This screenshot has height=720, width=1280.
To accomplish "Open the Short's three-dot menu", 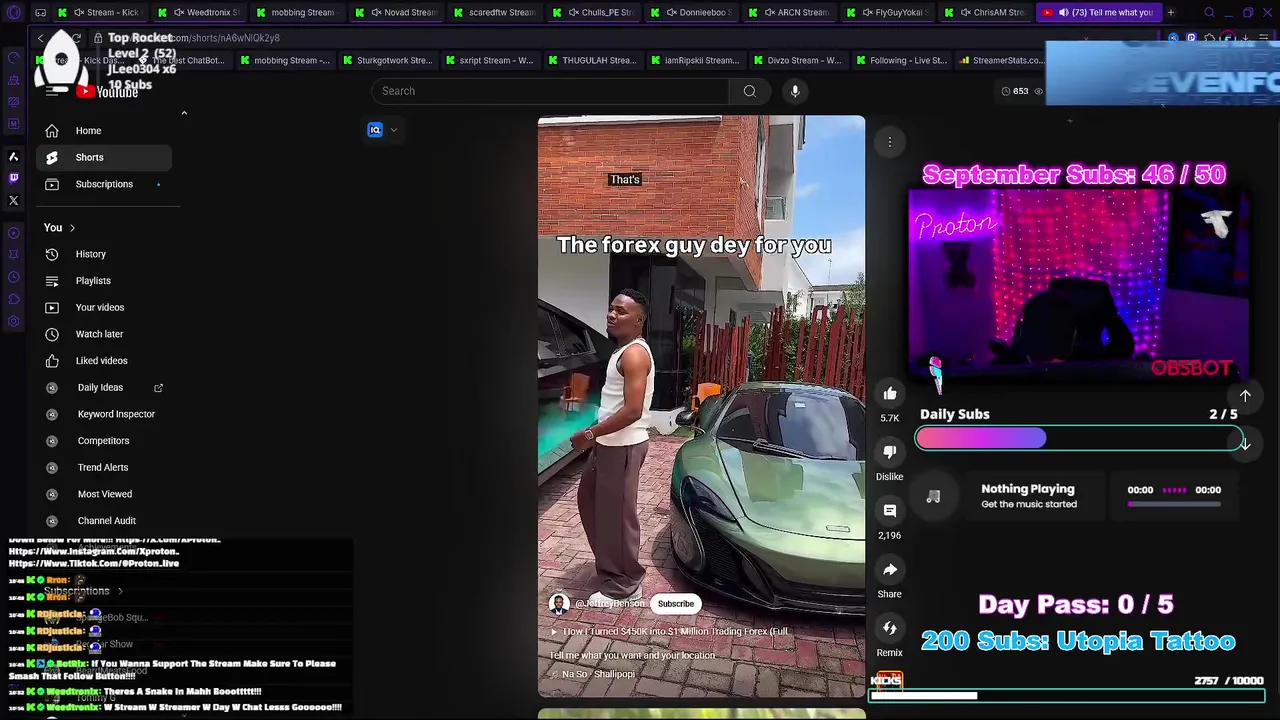I will point(889,142).
